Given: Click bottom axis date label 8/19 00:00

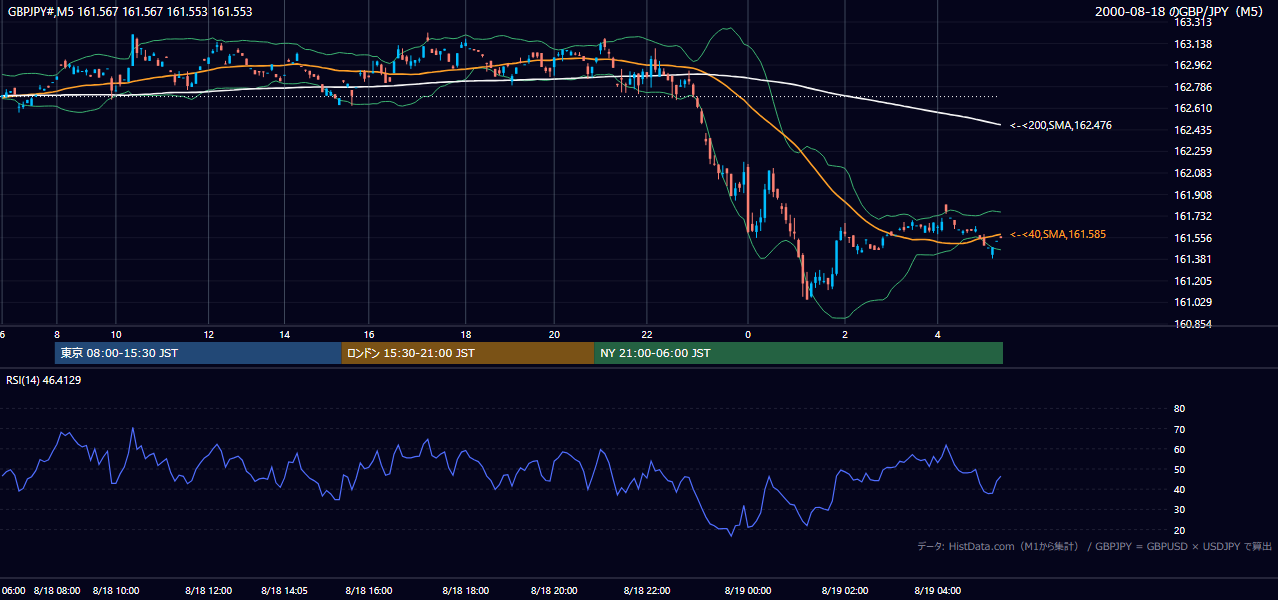Looking at the screenshot, I should tap(748, 591).
